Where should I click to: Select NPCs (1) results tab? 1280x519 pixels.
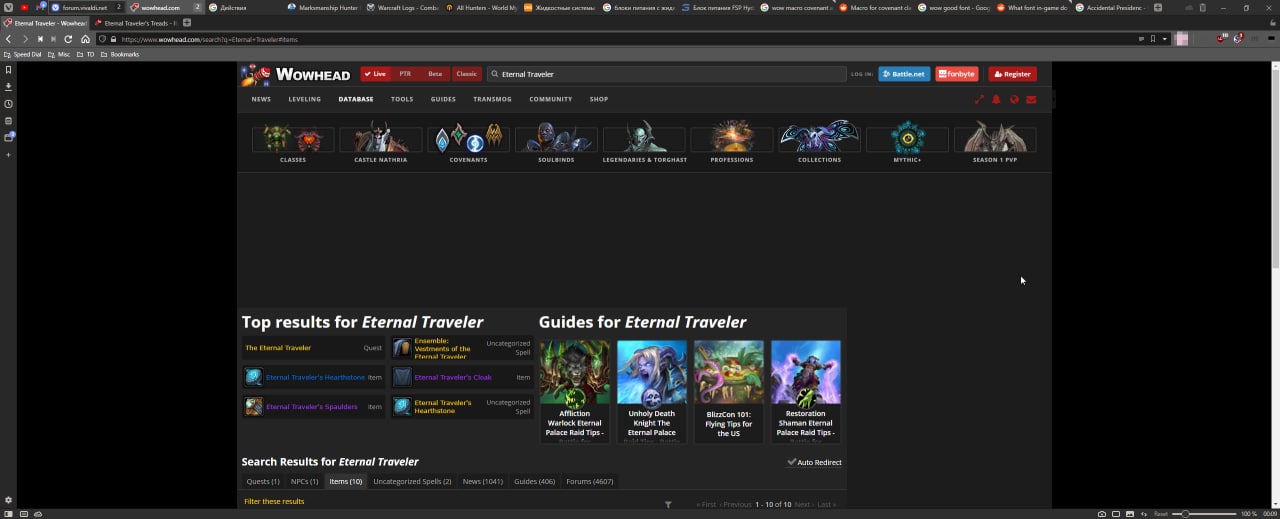pos(305,481)
